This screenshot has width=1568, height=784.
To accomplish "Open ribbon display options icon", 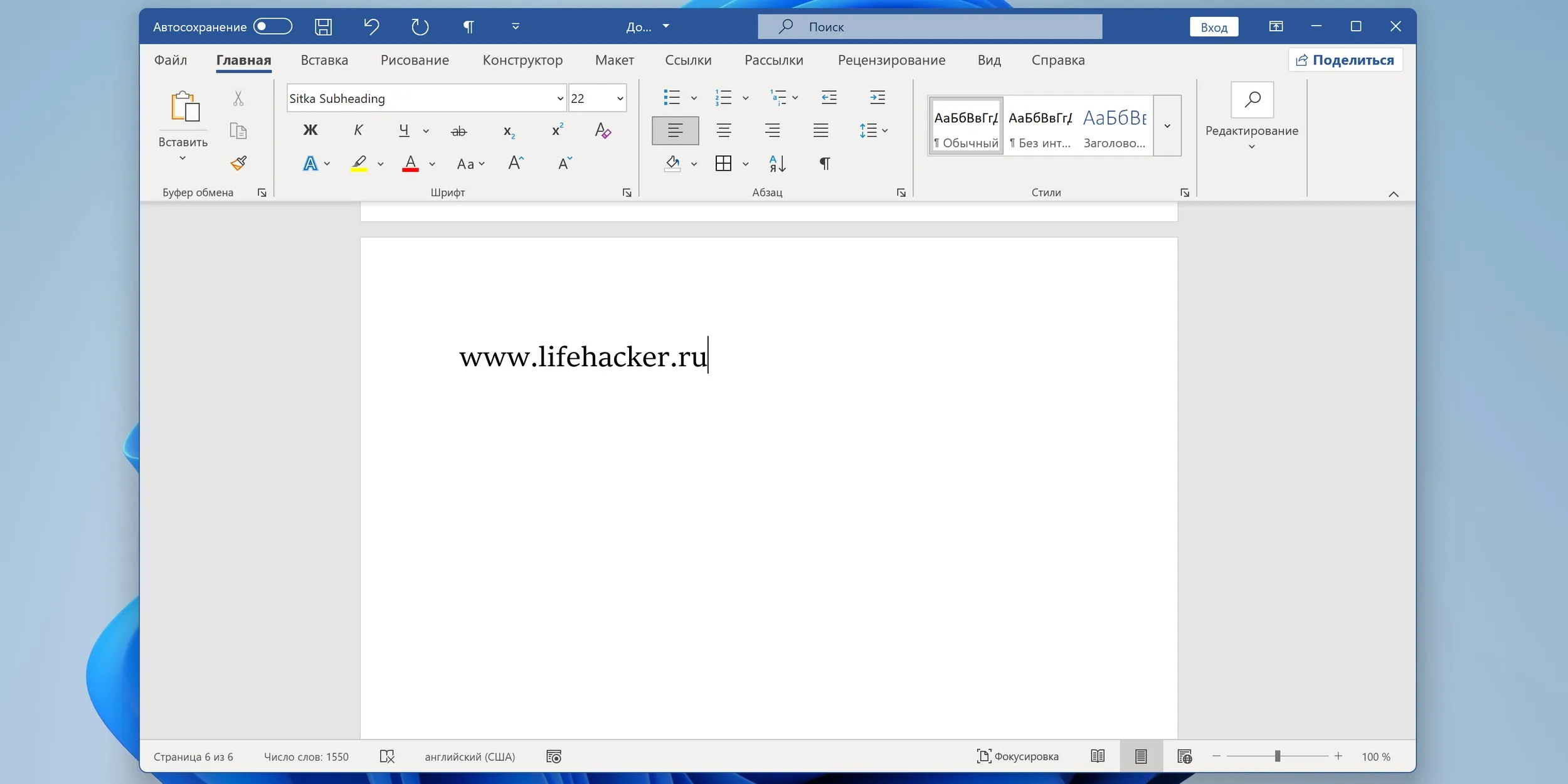I will 1276,26.
